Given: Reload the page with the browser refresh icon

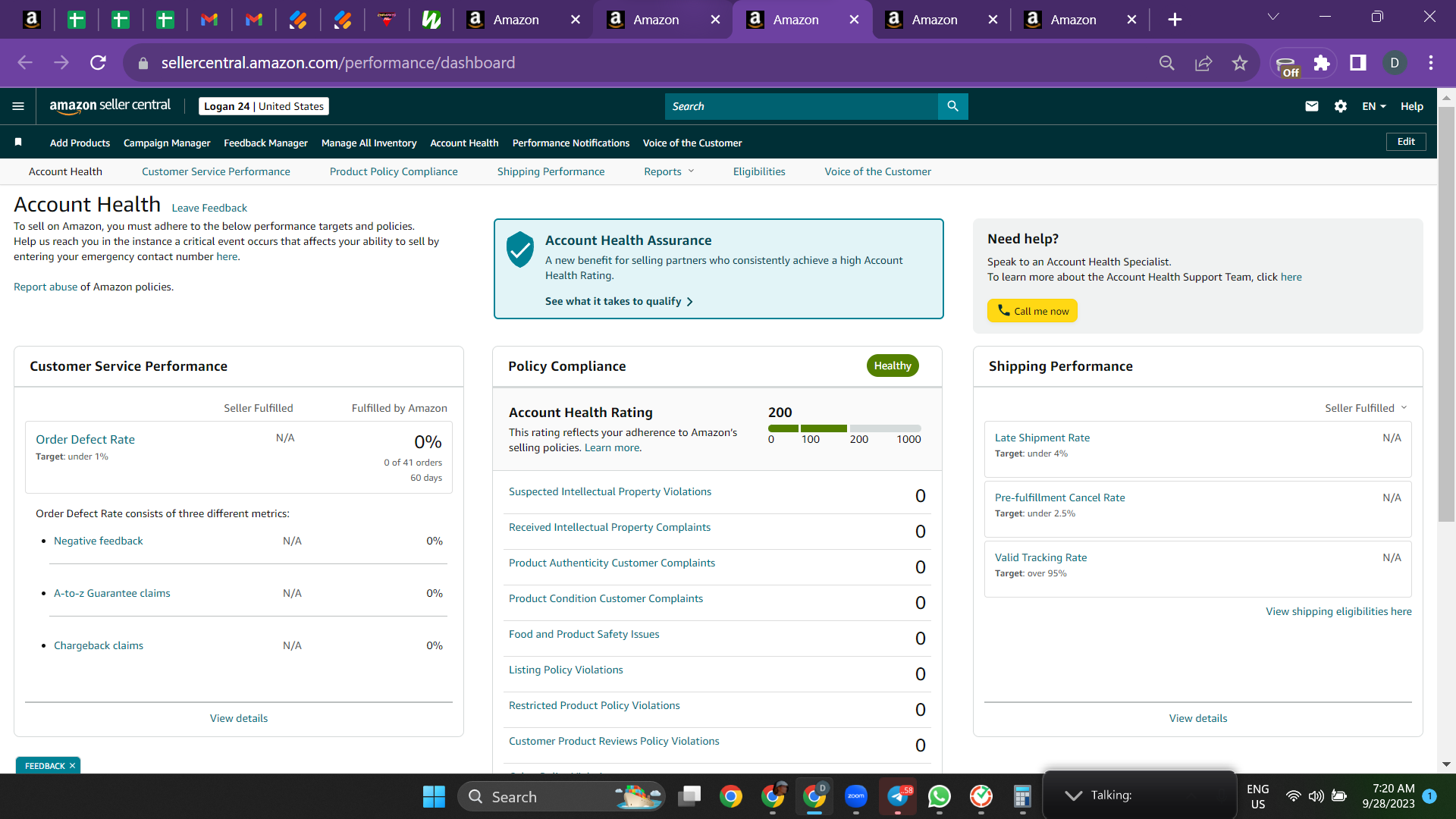Looking at the screenshot, I should pyautogui.click(x=98, y=63).
